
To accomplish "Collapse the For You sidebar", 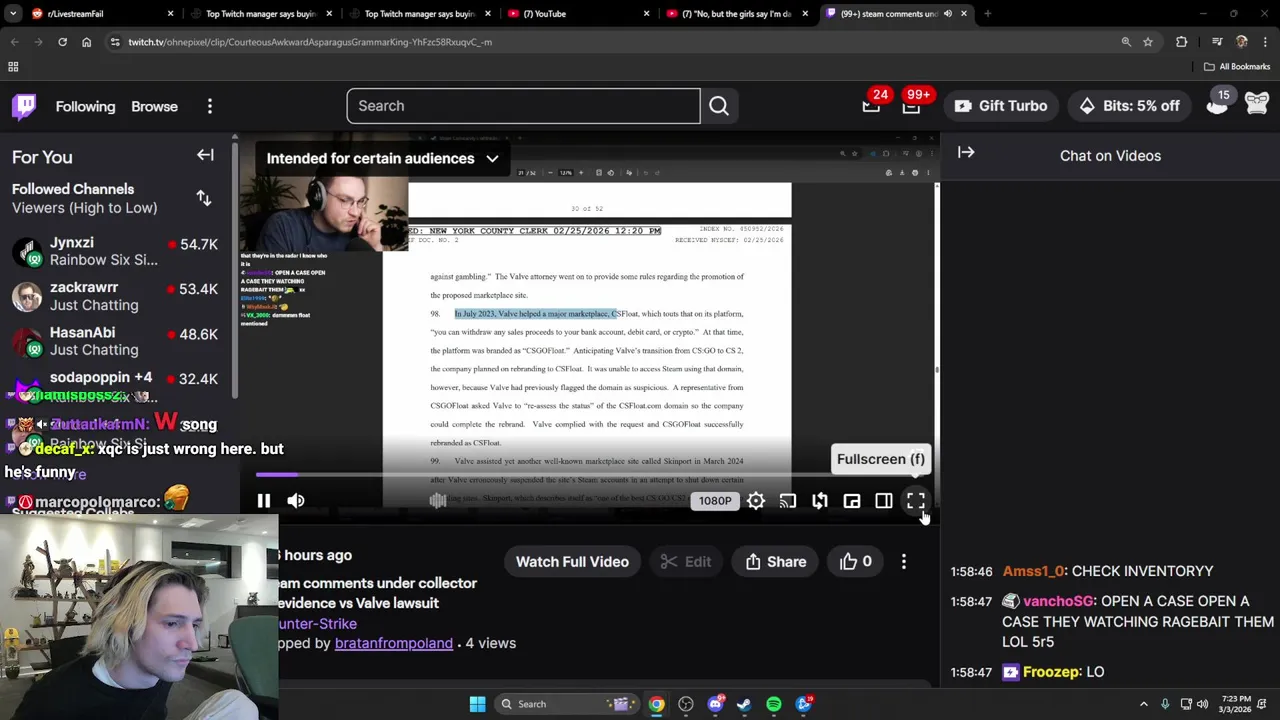I will [205, 155].
